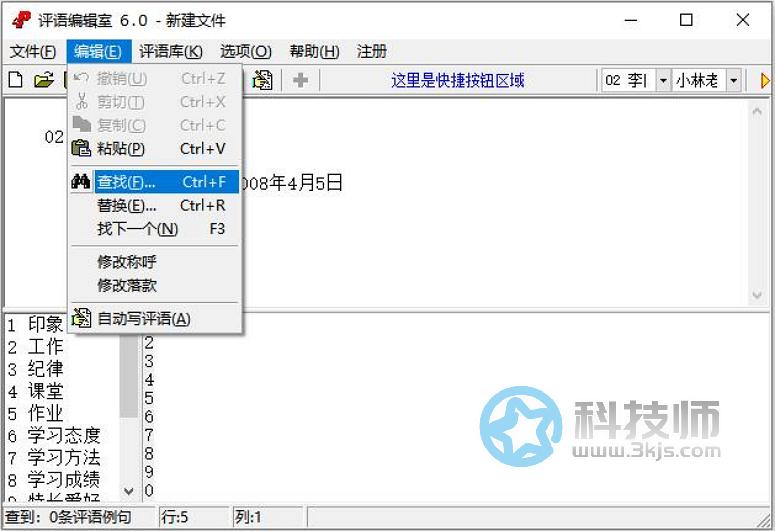The height and width of the screenshot is (531, 775).
Task: Open the 文件(F) menu
Action: tap(33, 51)
